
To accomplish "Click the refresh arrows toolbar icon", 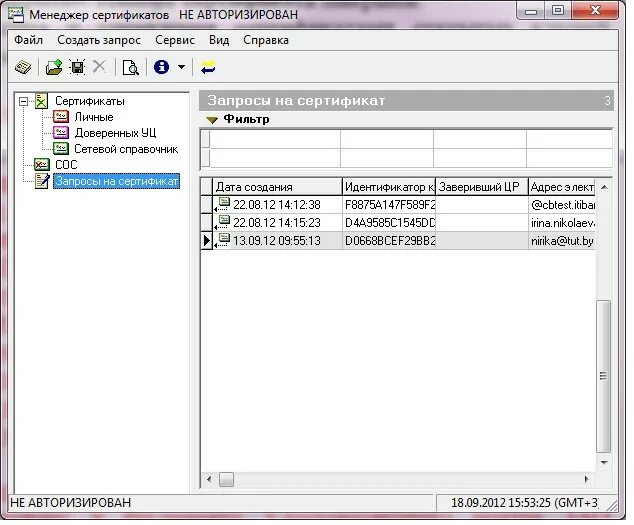I will click(x=208, y=67).
